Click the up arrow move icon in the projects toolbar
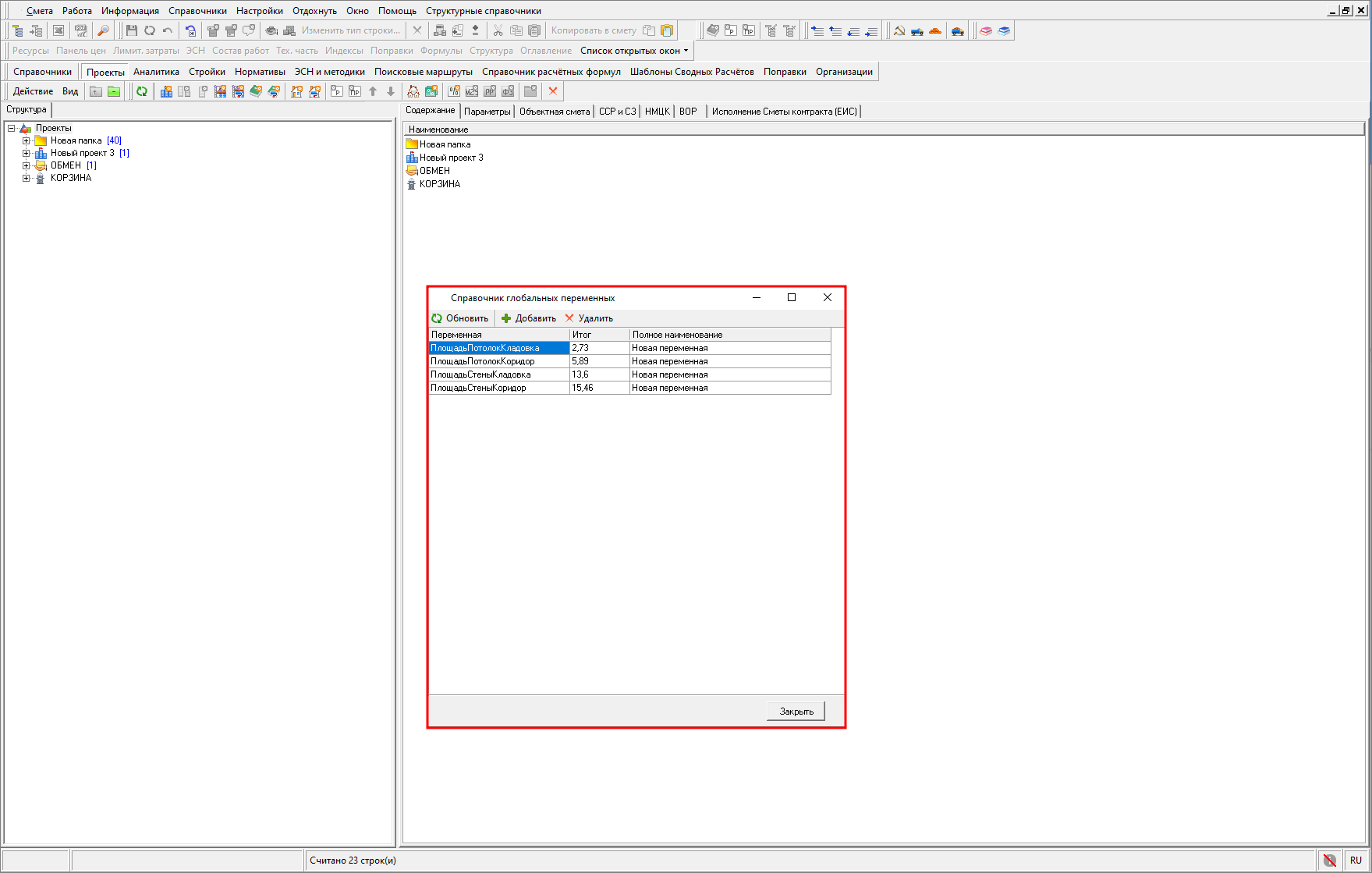 tap(373, 91)
